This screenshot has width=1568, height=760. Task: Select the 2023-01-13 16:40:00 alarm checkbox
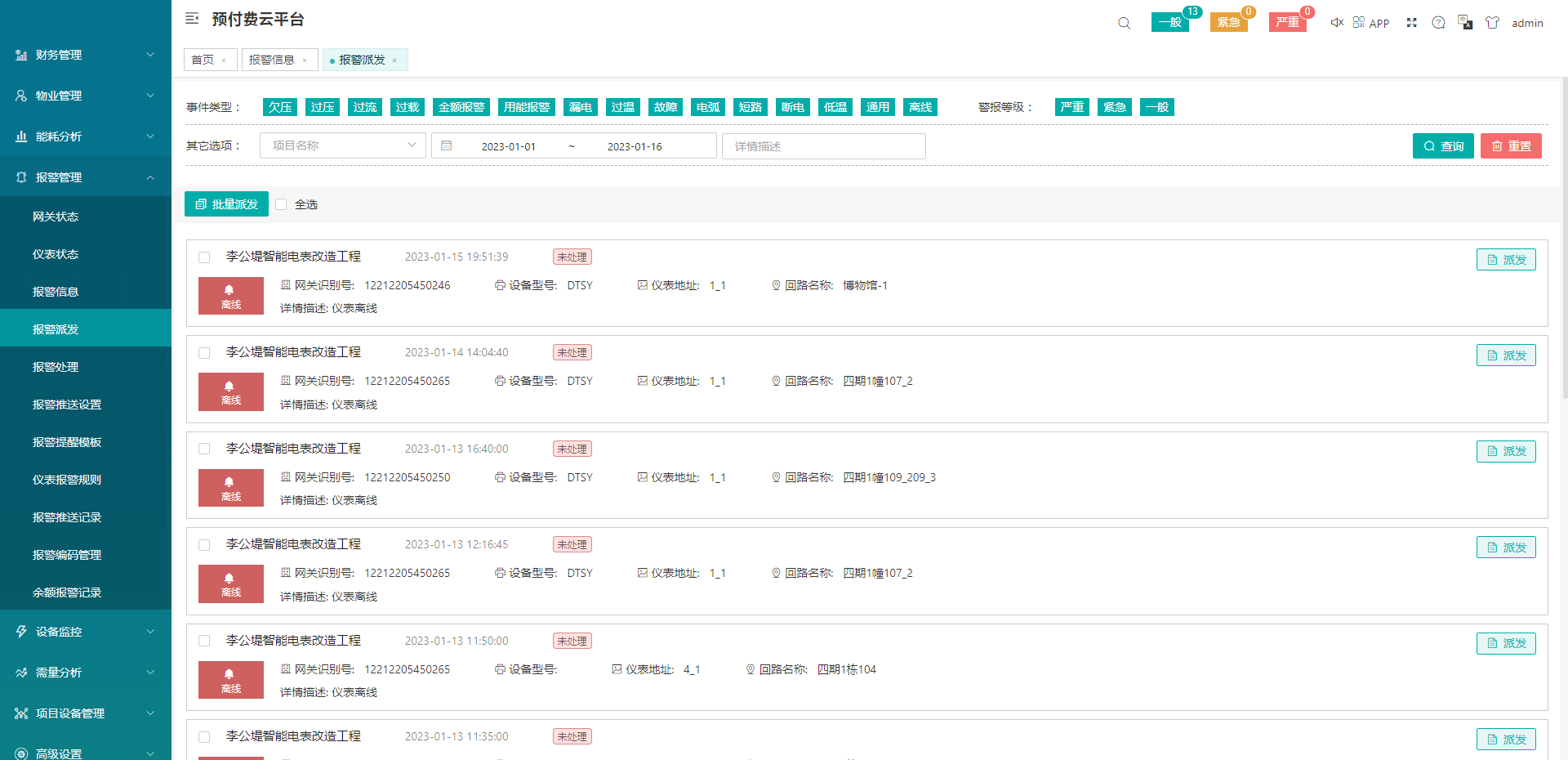(x=204, y=449)
